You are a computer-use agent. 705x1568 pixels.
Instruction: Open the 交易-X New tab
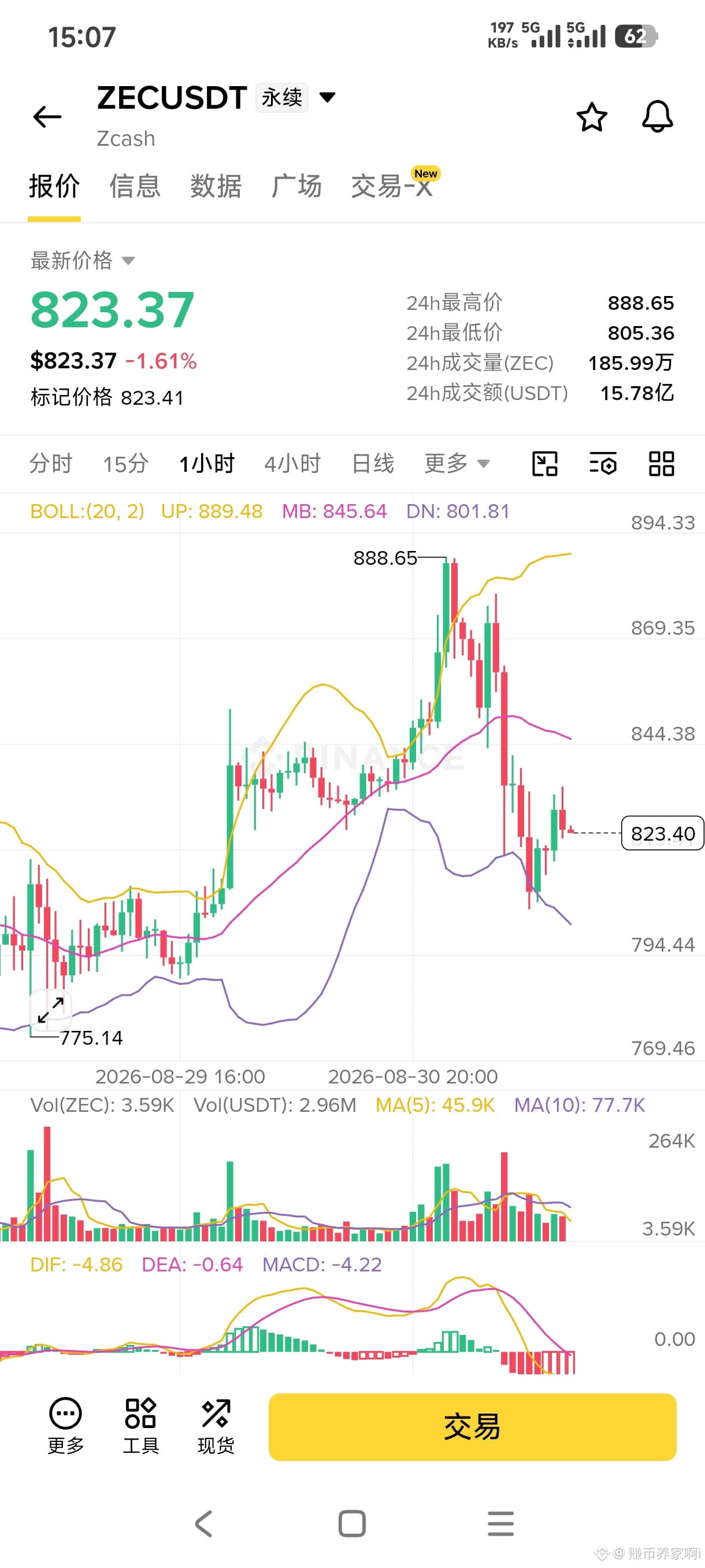(395, 184)
